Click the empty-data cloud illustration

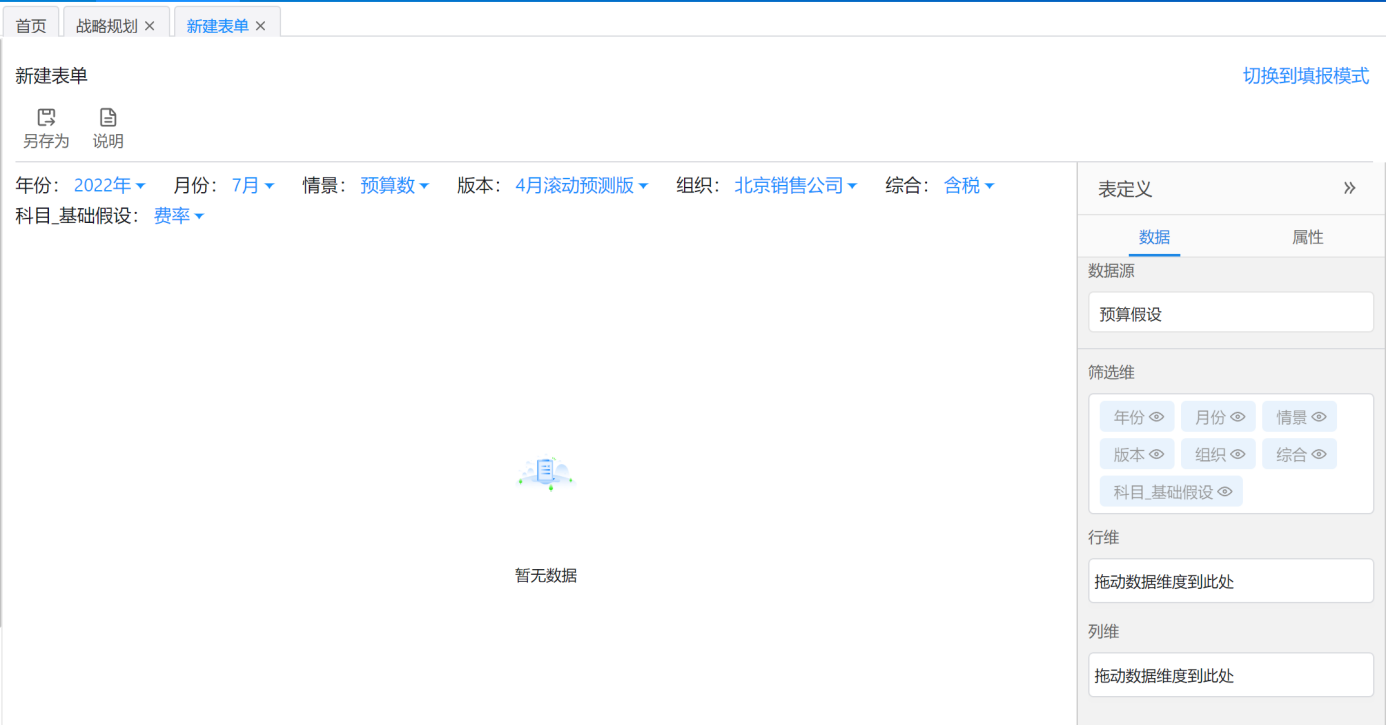(546, 473)
